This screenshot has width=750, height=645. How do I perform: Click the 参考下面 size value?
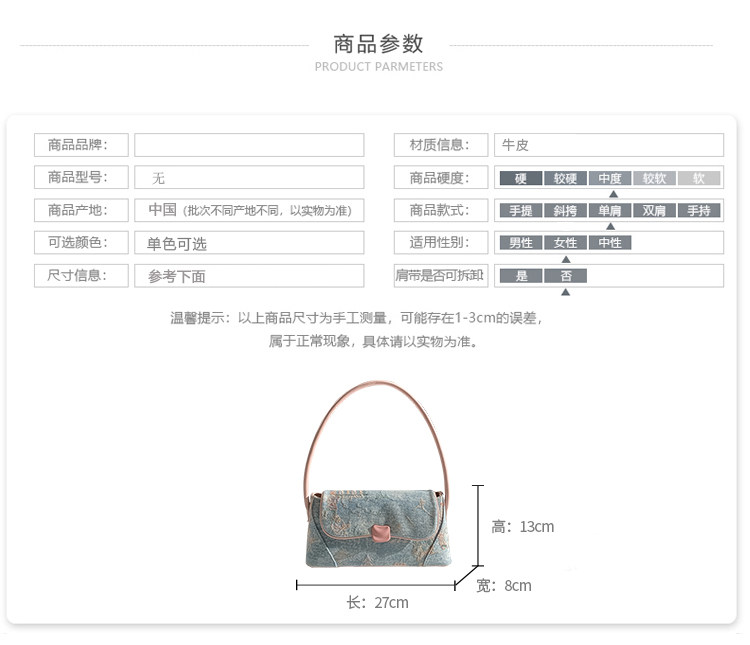176,276
